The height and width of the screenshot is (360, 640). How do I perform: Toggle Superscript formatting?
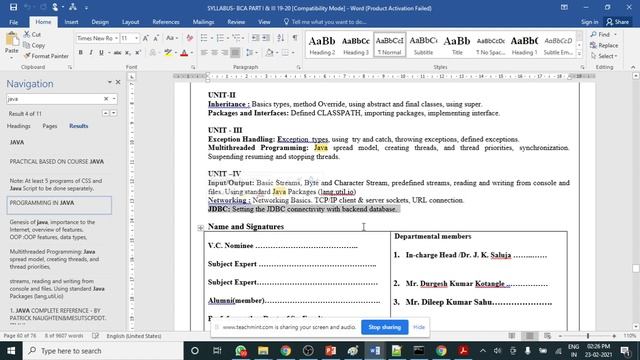(x=138, y=53)
